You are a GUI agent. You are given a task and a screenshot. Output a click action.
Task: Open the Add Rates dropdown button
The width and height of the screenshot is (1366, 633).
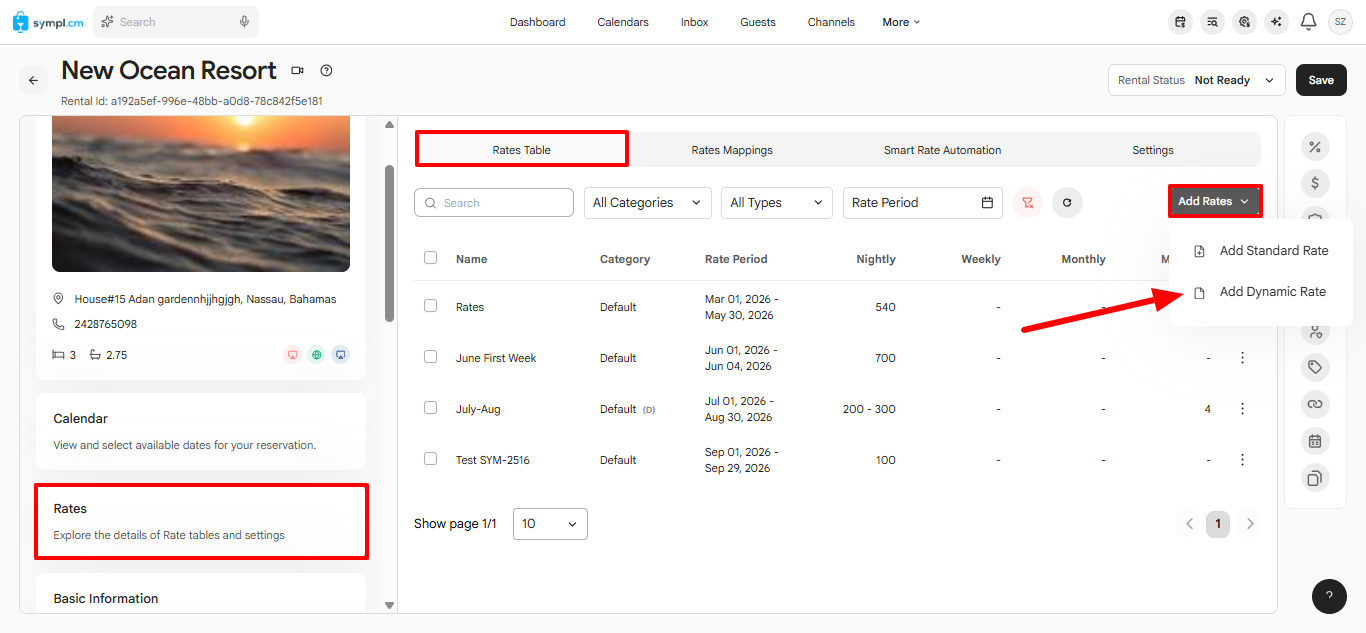tap(1214, 201)
